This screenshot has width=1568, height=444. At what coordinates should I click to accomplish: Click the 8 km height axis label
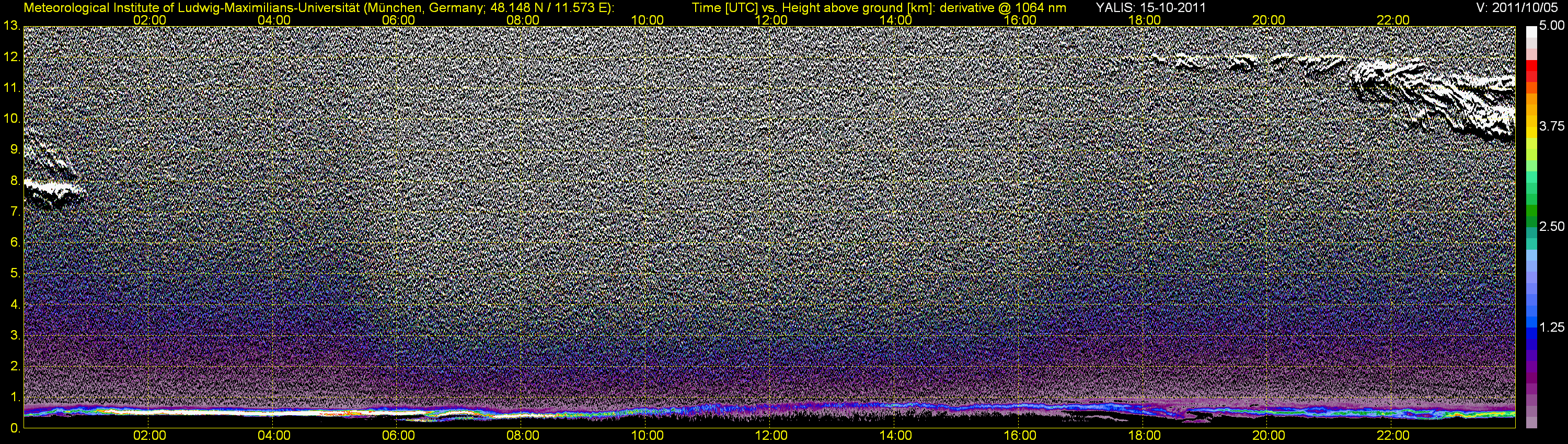tap(15, 181)
